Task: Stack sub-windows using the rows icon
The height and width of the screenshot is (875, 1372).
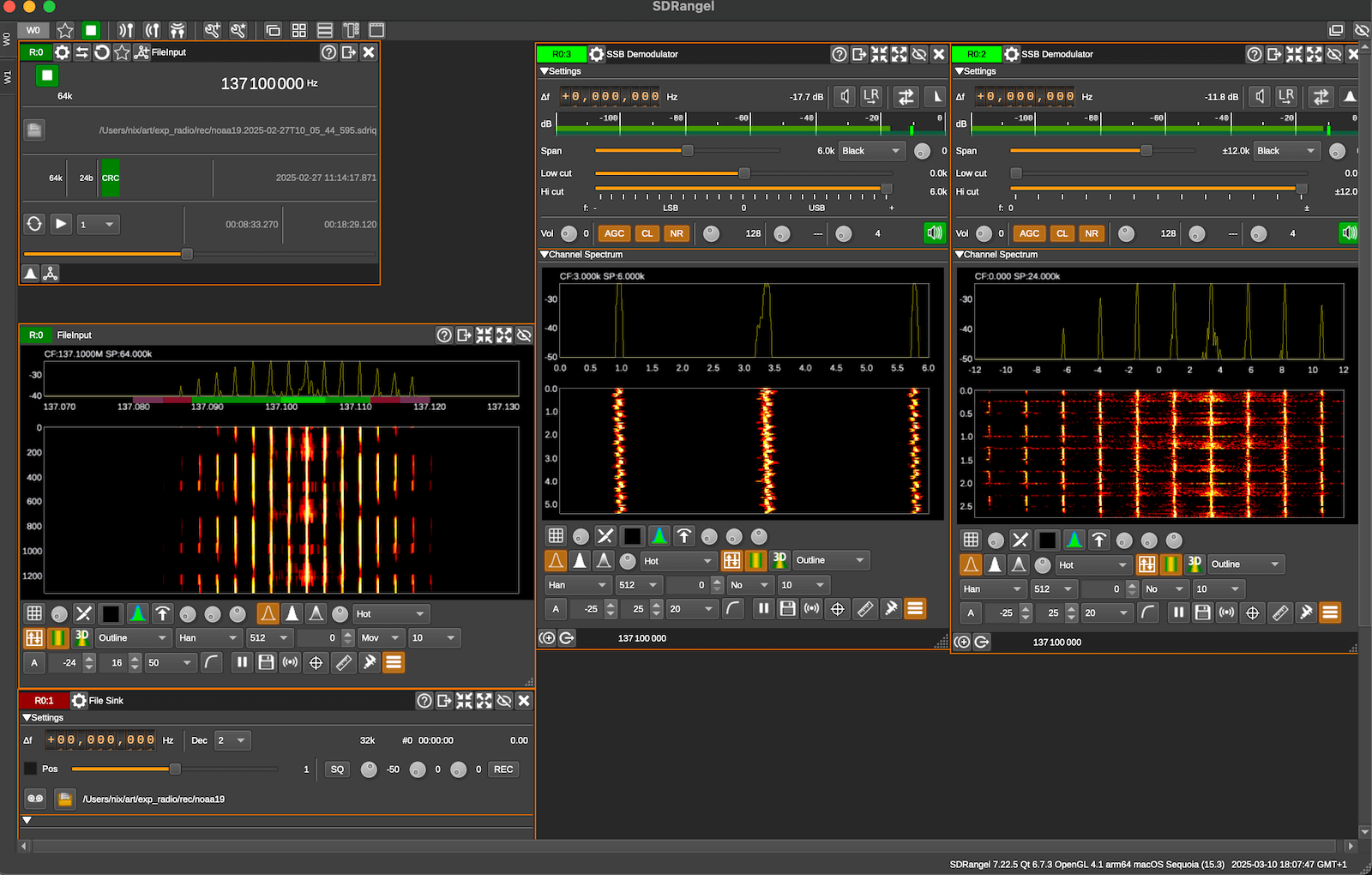Action: click(x=325, y=30)
